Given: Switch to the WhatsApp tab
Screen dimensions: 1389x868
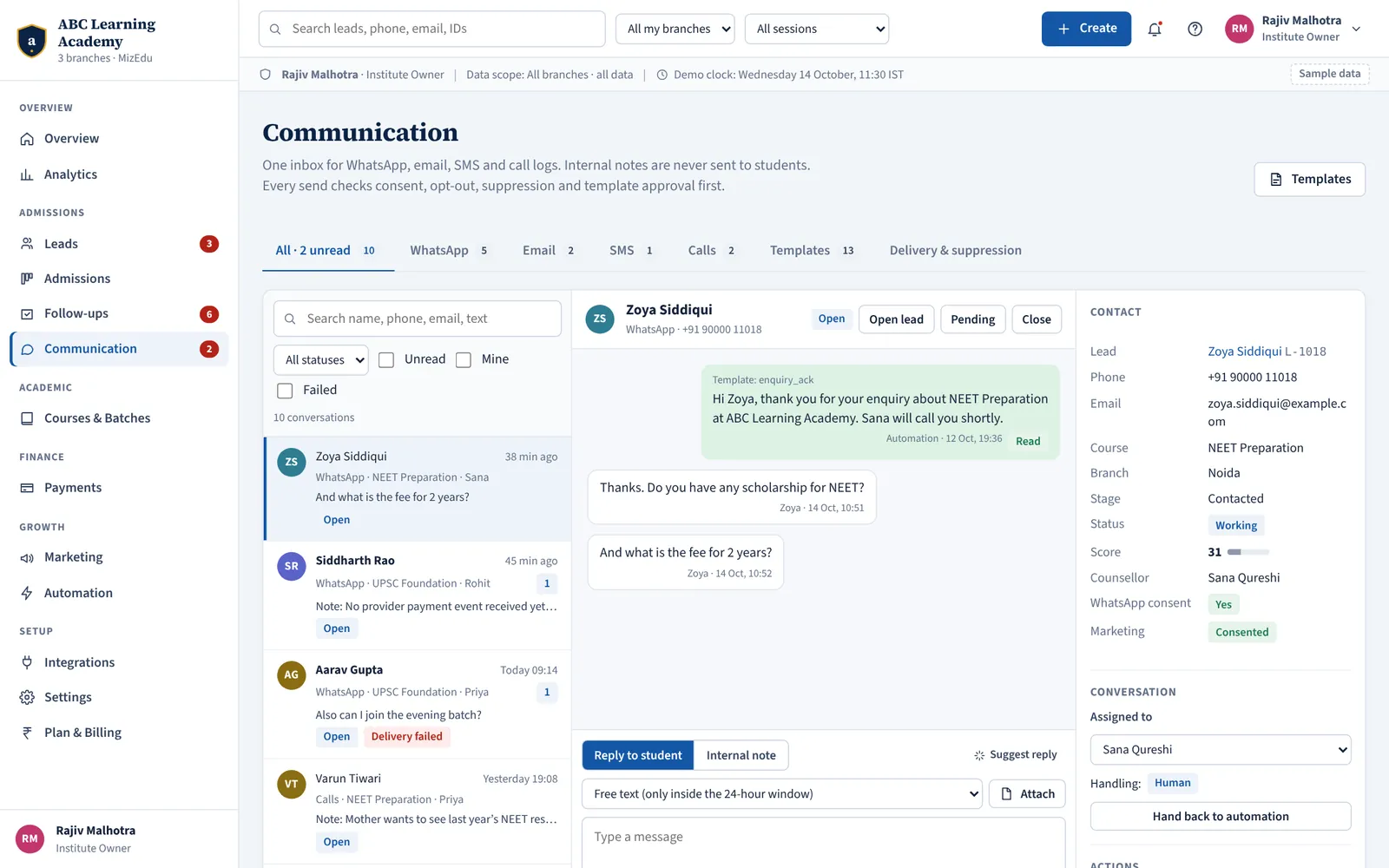Looking at the screenshot, I should [449, 250].
